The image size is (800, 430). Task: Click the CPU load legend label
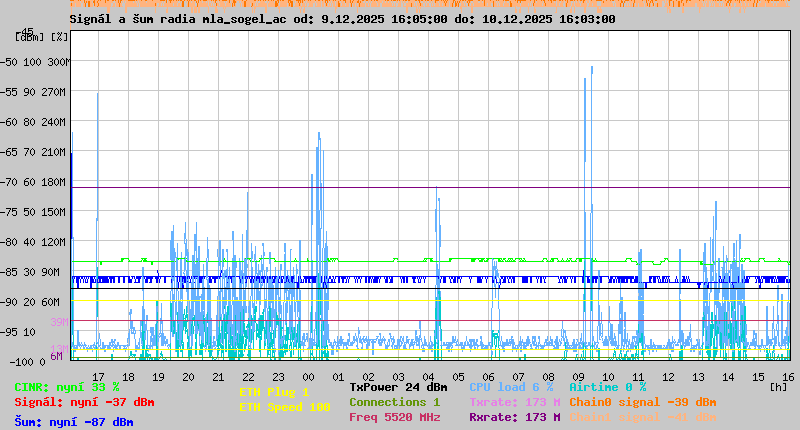(511, 387)
